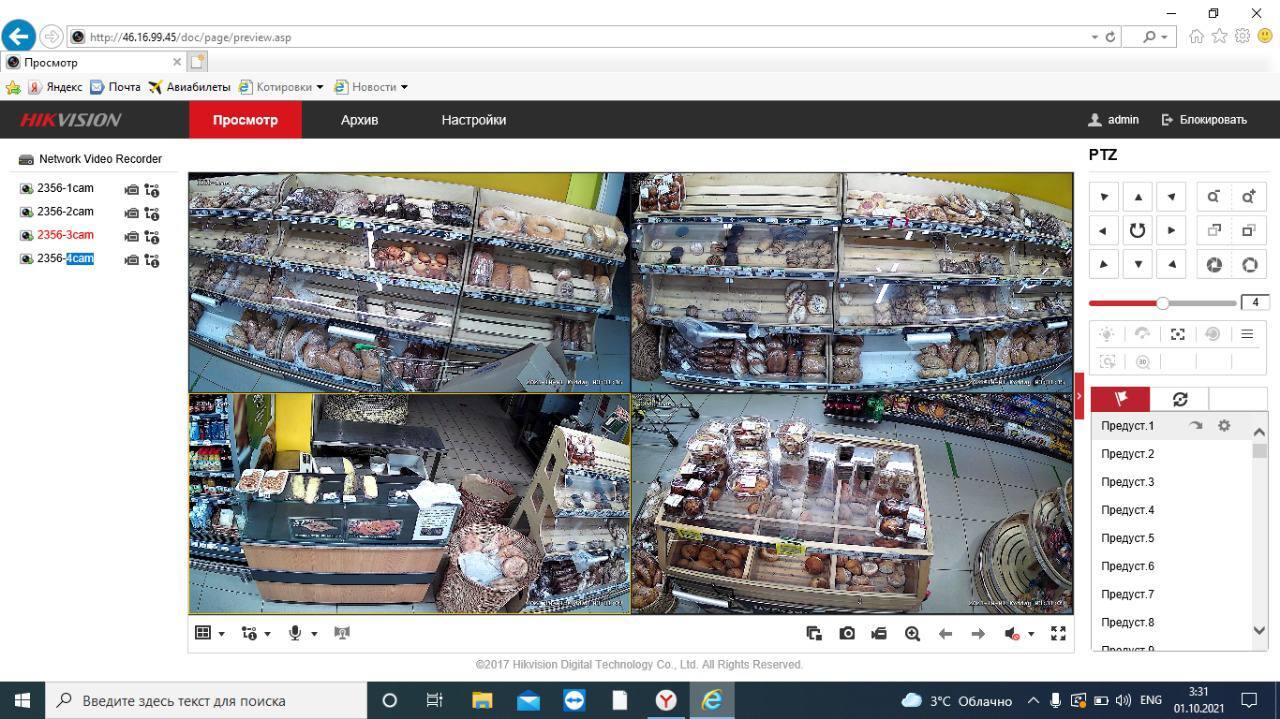Image resolution: width=1280 pixels, height=719 pixels.
Task: Start recording for 2356-2cam in camera list
Action: 131,213
